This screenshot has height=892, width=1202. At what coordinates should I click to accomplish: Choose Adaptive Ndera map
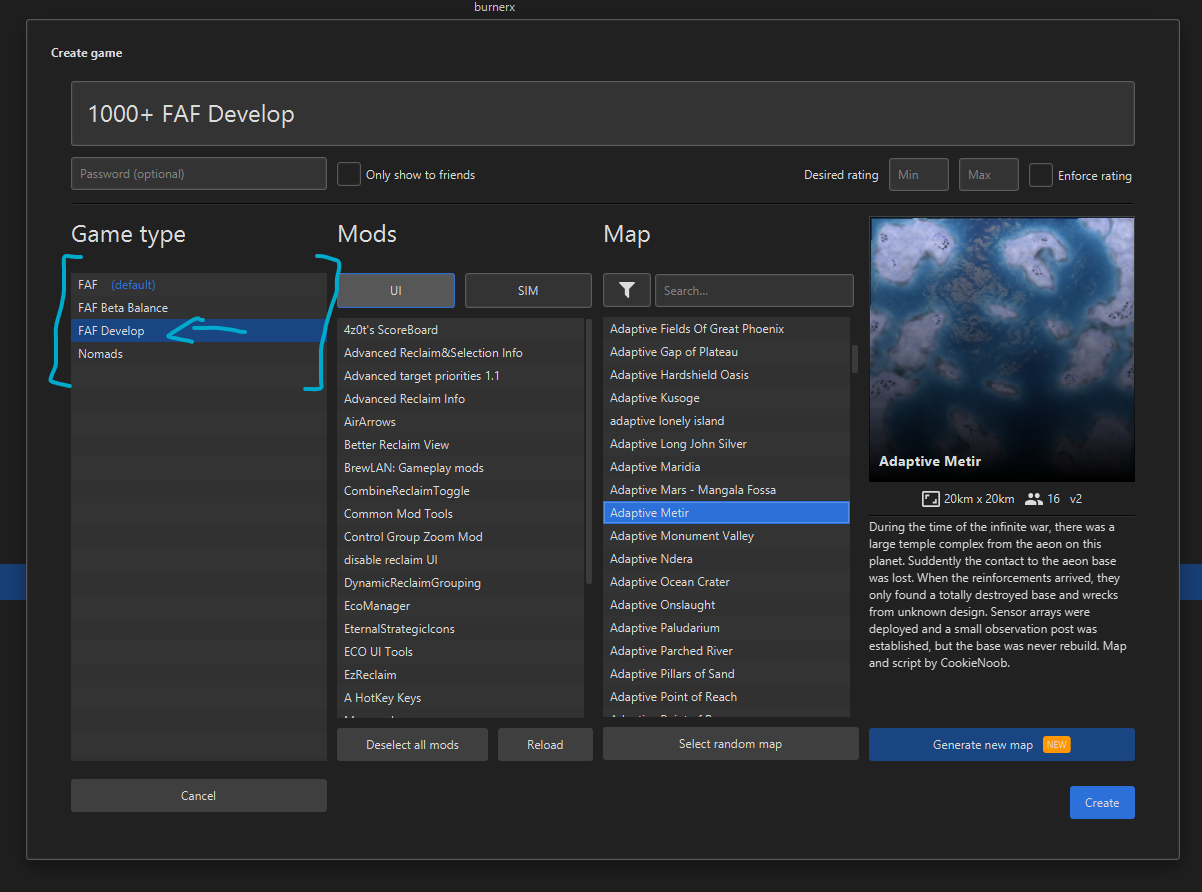tap(726, 559)
